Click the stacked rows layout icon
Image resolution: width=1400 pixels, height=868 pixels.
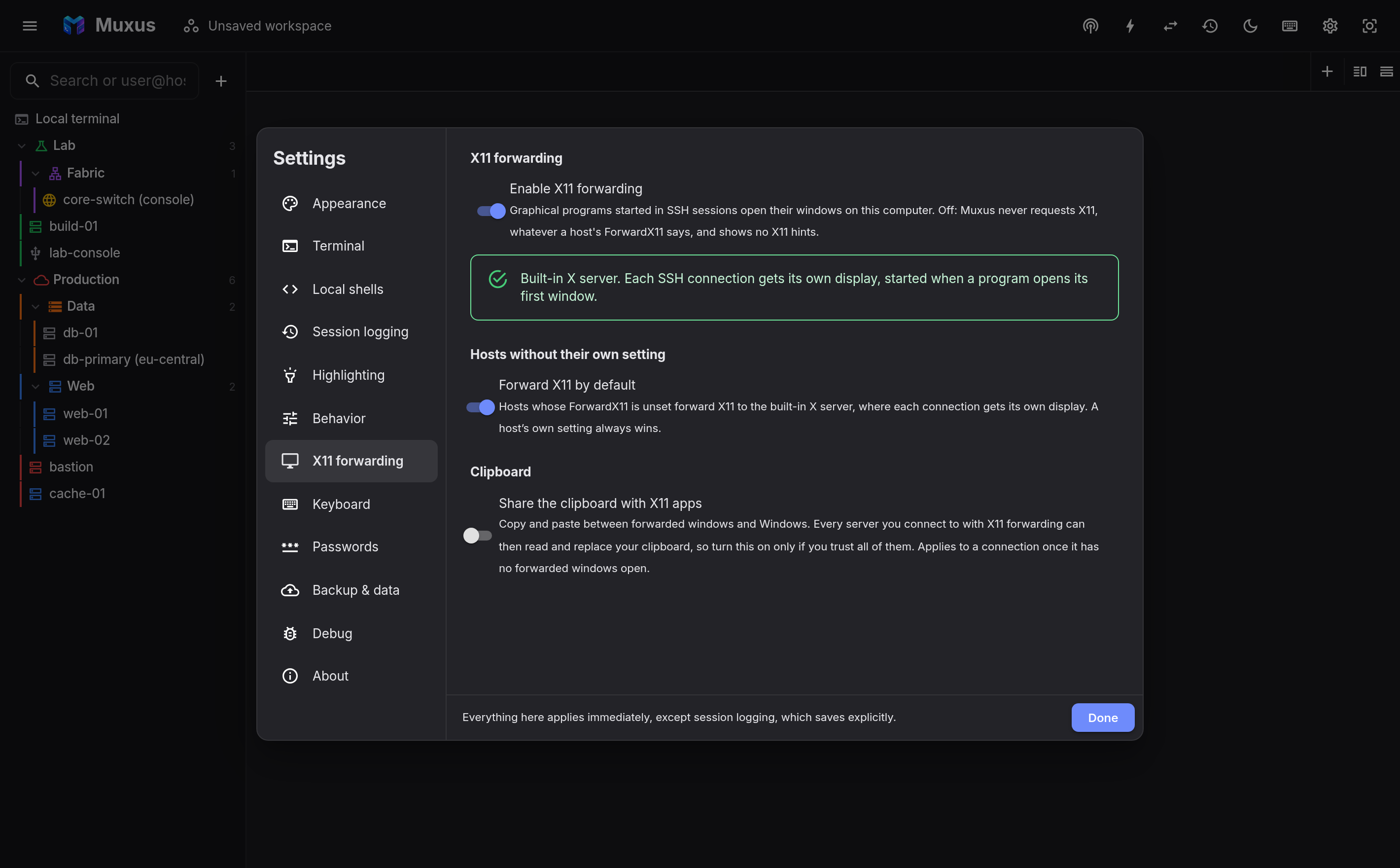(1386, 71)
